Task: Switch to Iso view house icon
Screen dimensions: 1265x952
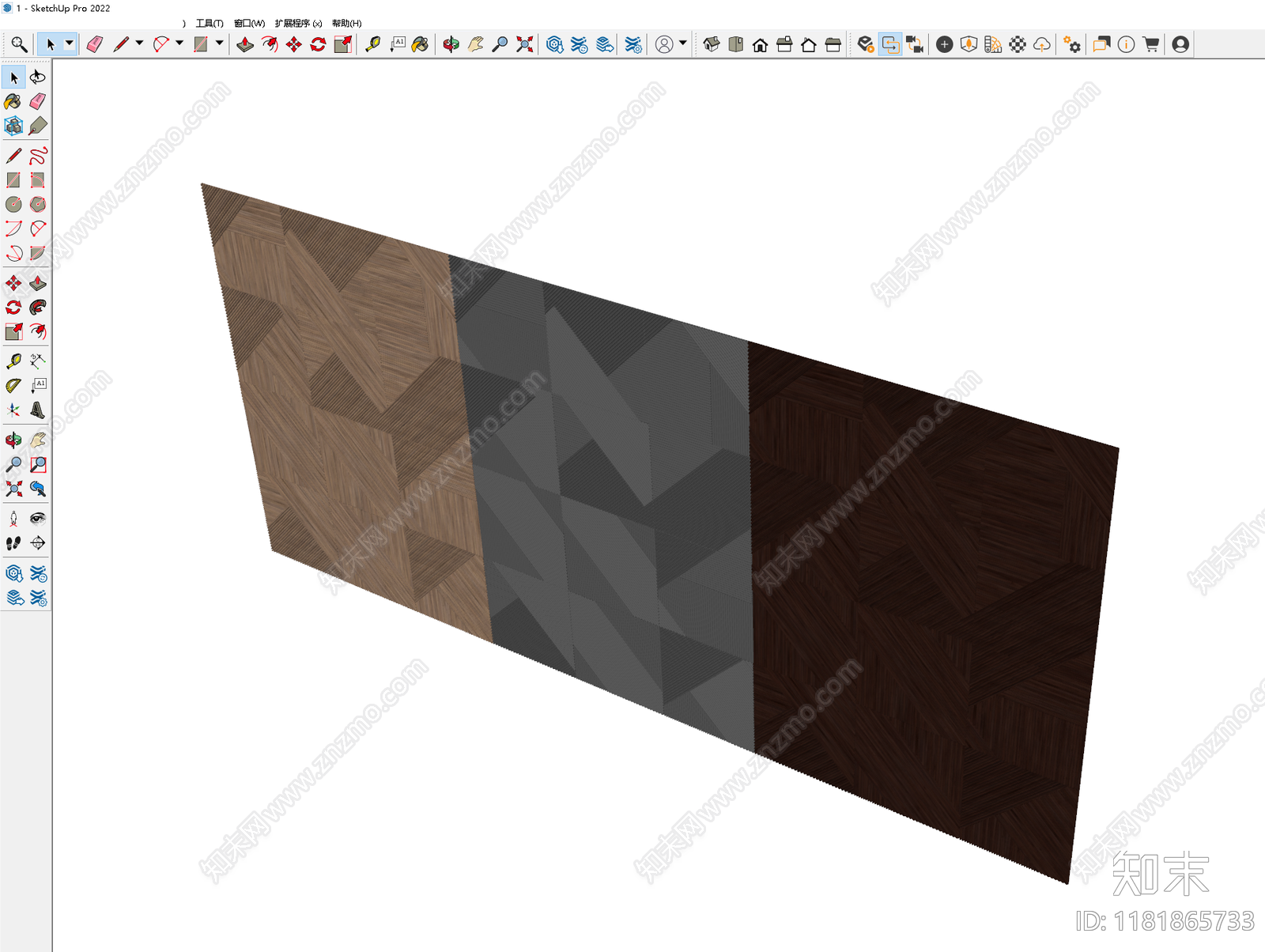Action: tap(712, 44)
